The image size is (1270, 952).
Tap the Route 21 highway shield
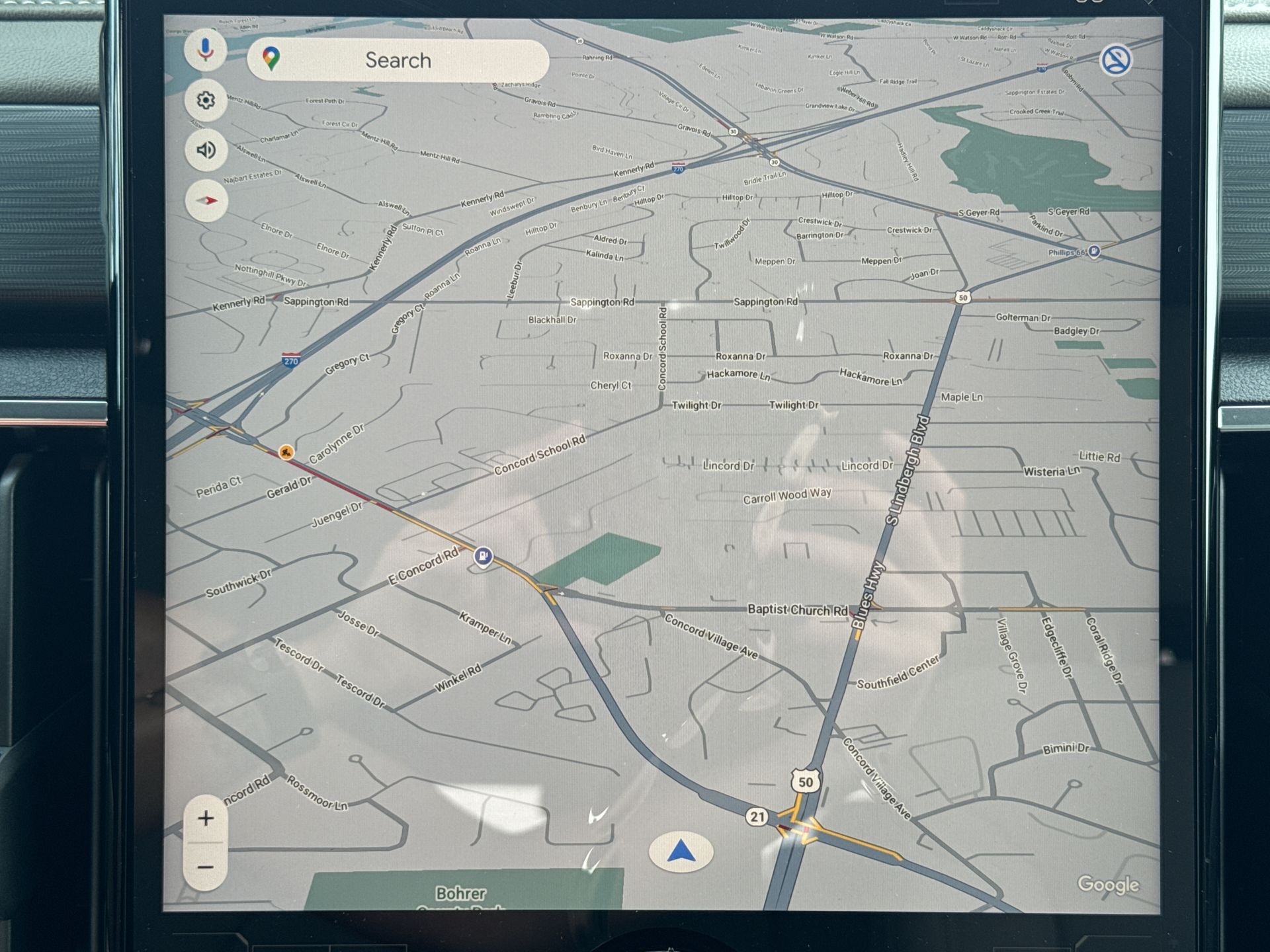pos(757,816)
